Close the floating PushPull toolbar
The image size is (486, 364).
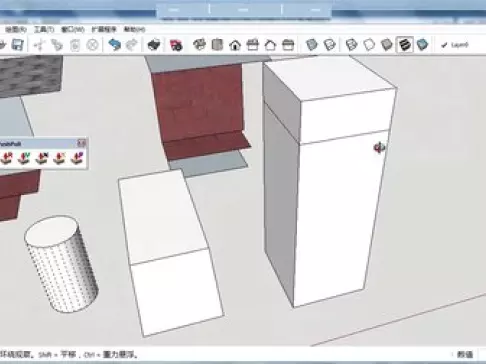point(82,143)
